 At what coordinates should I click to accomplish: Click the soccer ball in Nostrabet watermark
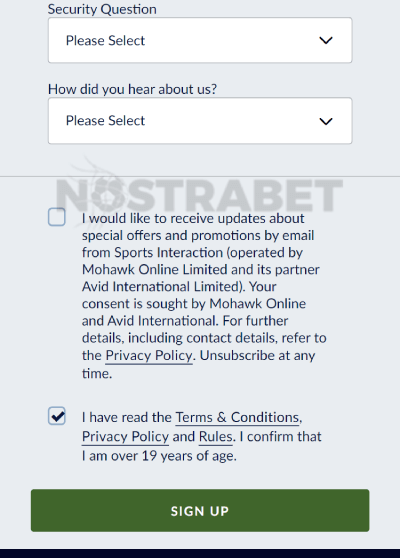coord(108,195)
